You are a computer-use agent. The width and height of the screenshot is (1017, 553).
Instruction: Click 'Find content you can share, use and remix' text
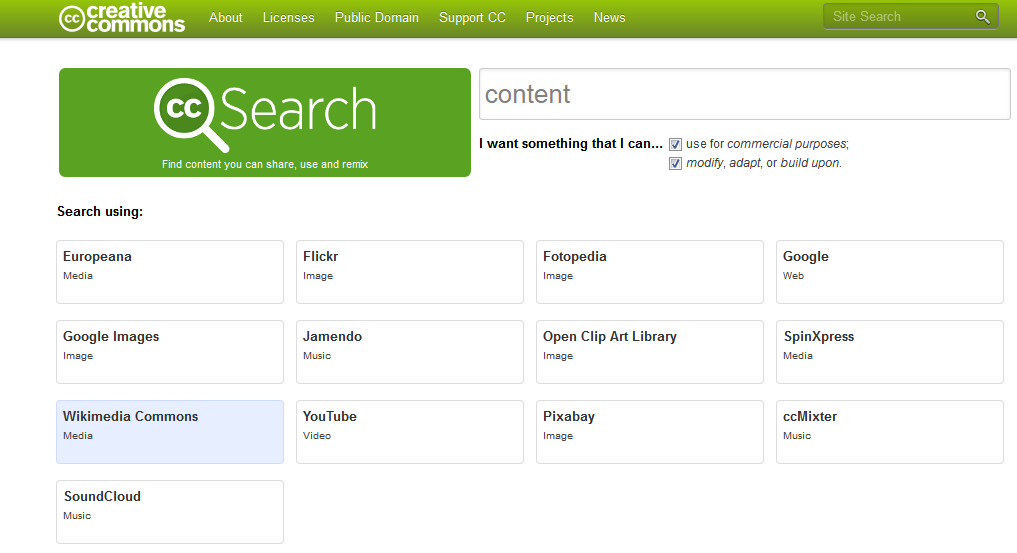(265, 165)
